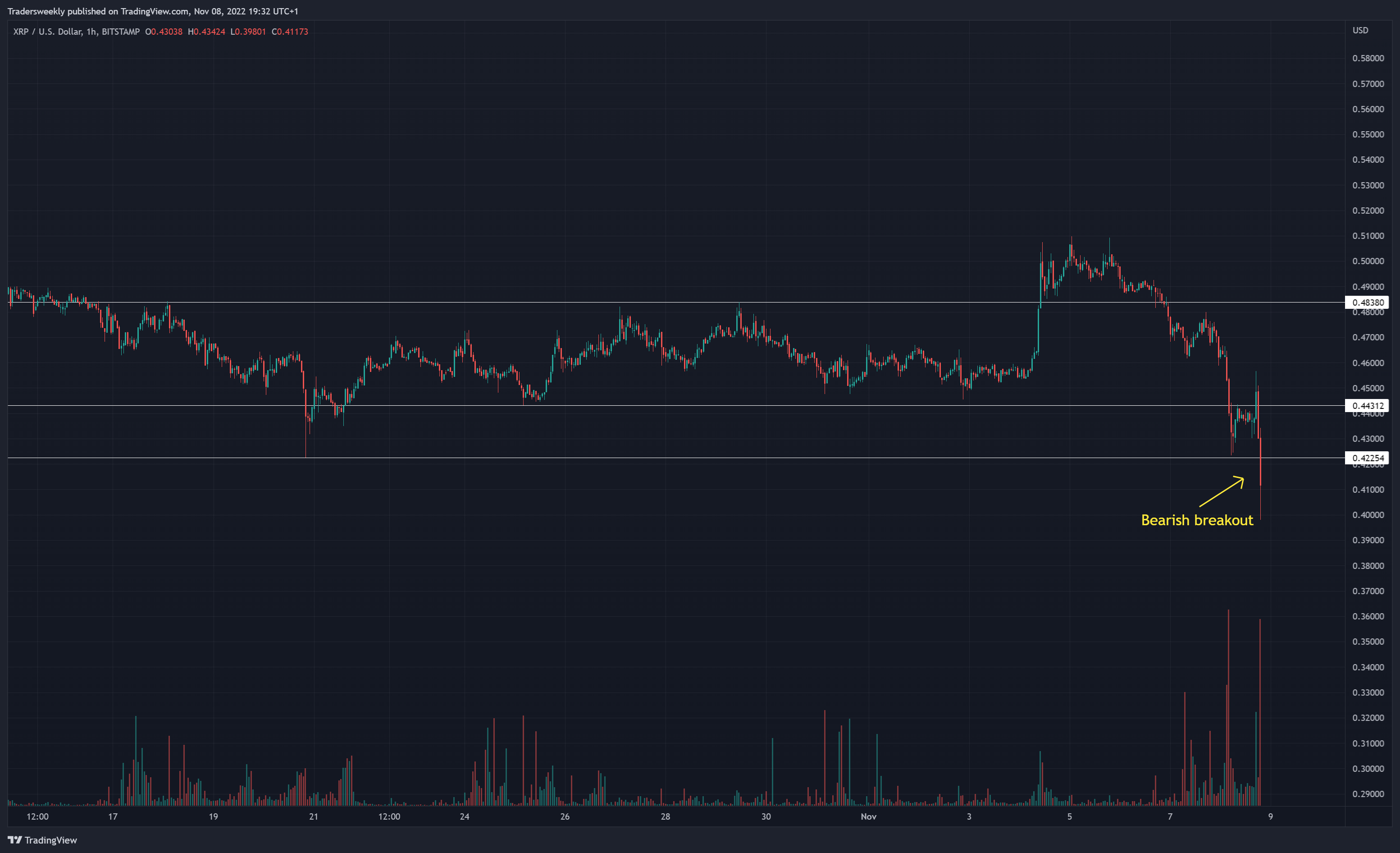The image size is (1400, 853).
Task: Click the 0.55000 price axis label
Action: [1368, 134]
